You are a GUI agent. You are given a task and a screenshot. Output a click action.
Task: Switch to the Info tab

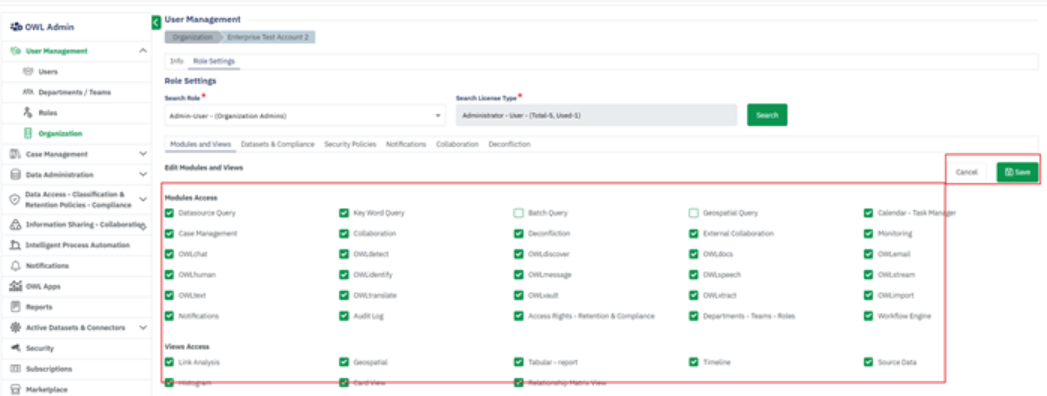pos(176,61)
